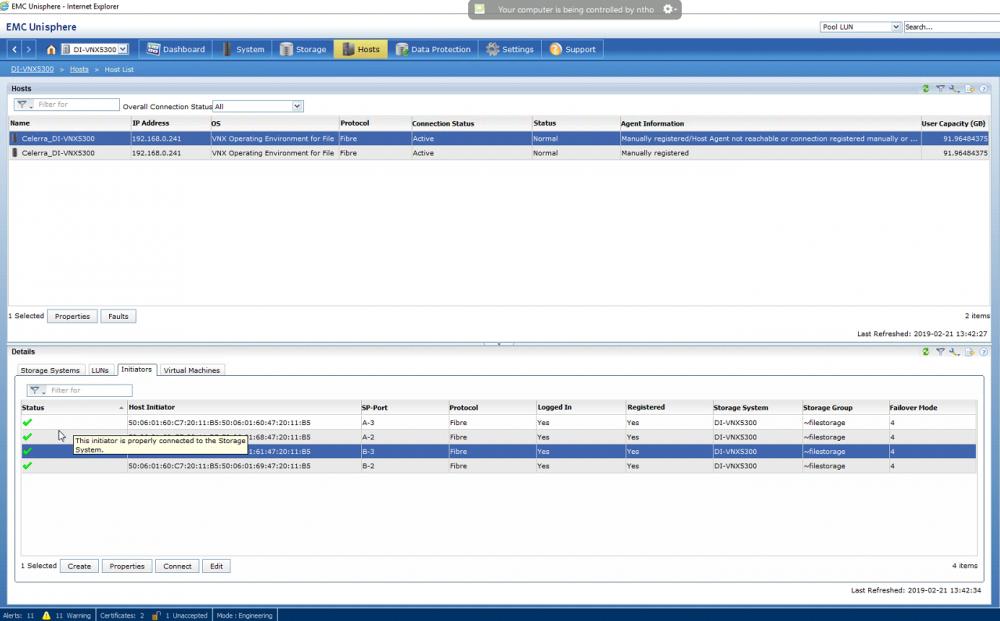Switch to the LUNs tab
Viewport: 1000px width, 621px height.
(x=99, y=370)
